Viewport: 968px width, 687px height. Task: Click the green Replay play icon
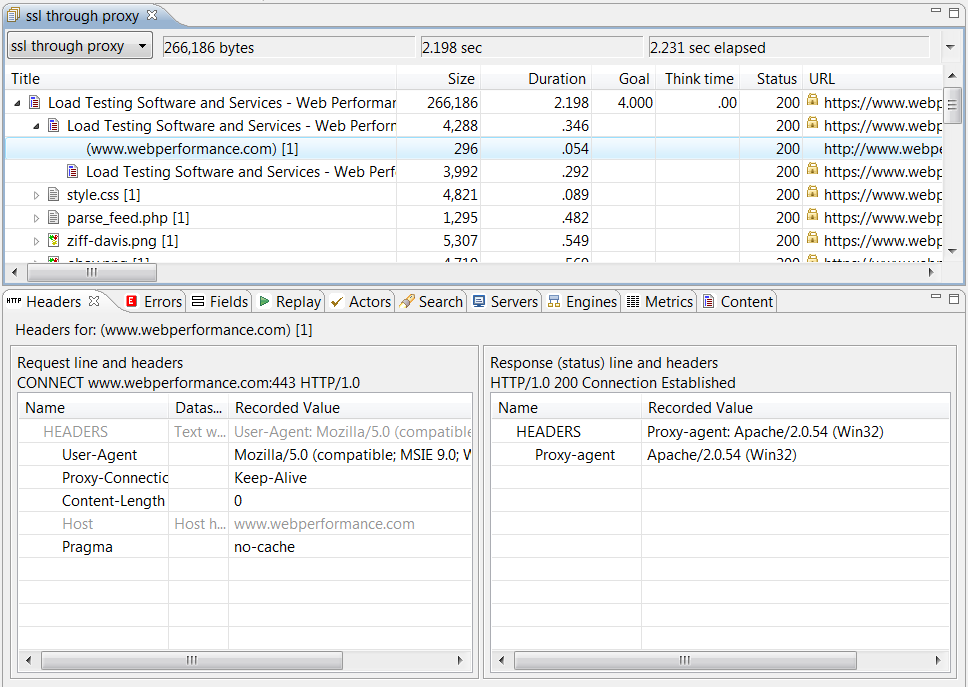(x=264, y=301)
